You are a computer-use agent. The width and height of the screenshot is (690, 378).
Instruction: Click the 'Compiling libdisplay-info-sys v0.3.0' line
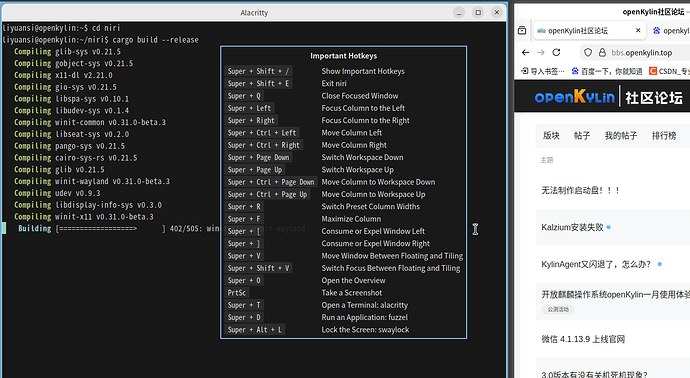[x=88, y=205]
